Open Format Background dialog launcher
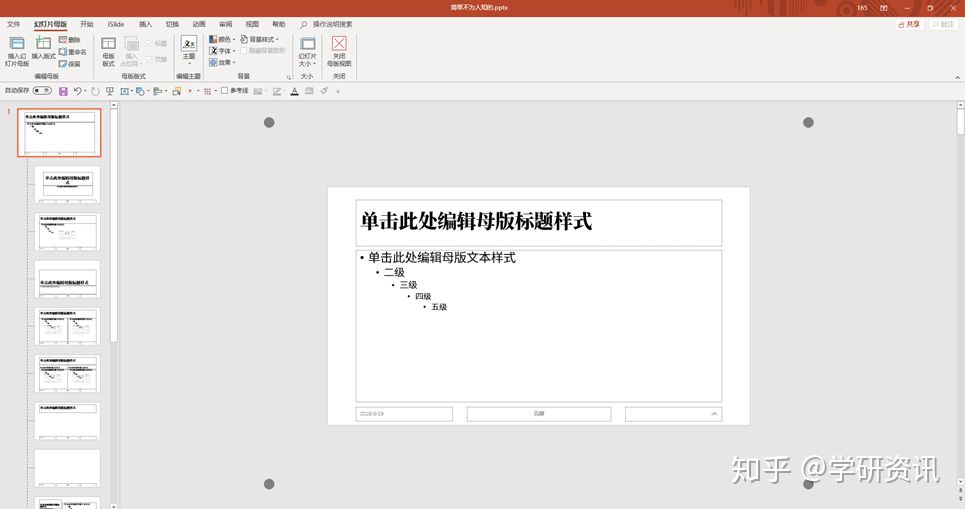The image size is (965, 509). tap(288, 77)
